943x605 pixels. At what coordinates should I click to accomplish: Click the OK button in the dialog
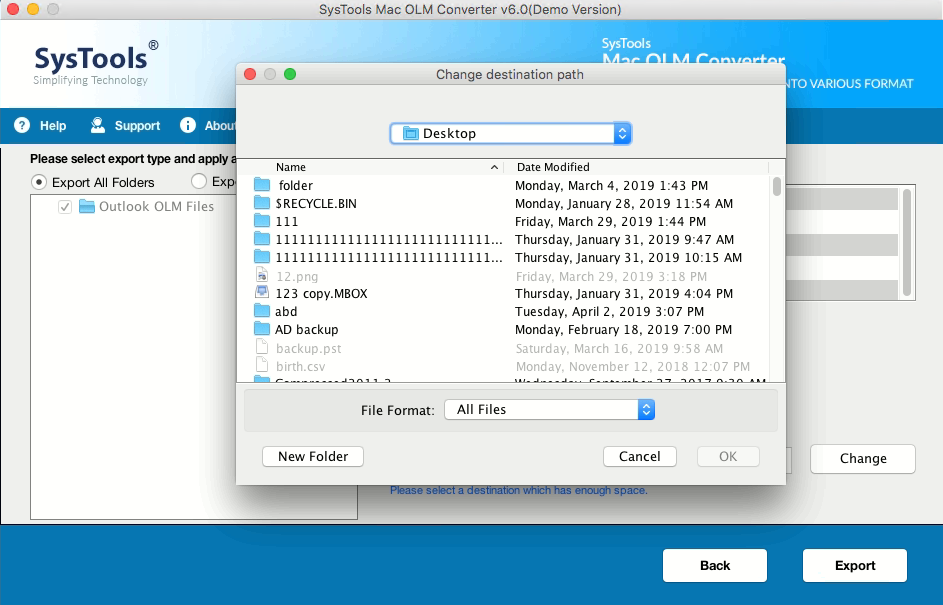(x=728, y=456)
